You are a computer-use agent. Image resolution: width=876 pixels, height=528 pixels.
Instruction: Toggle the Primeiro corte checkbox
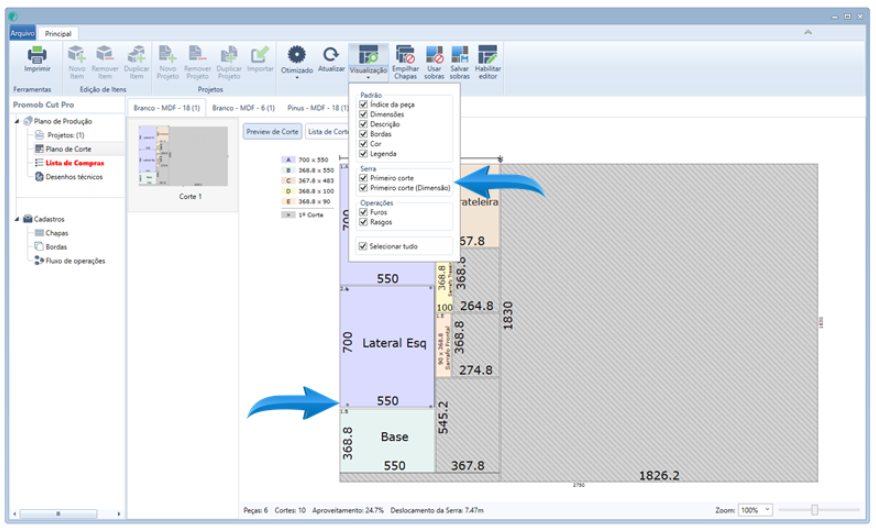point(363,178)
